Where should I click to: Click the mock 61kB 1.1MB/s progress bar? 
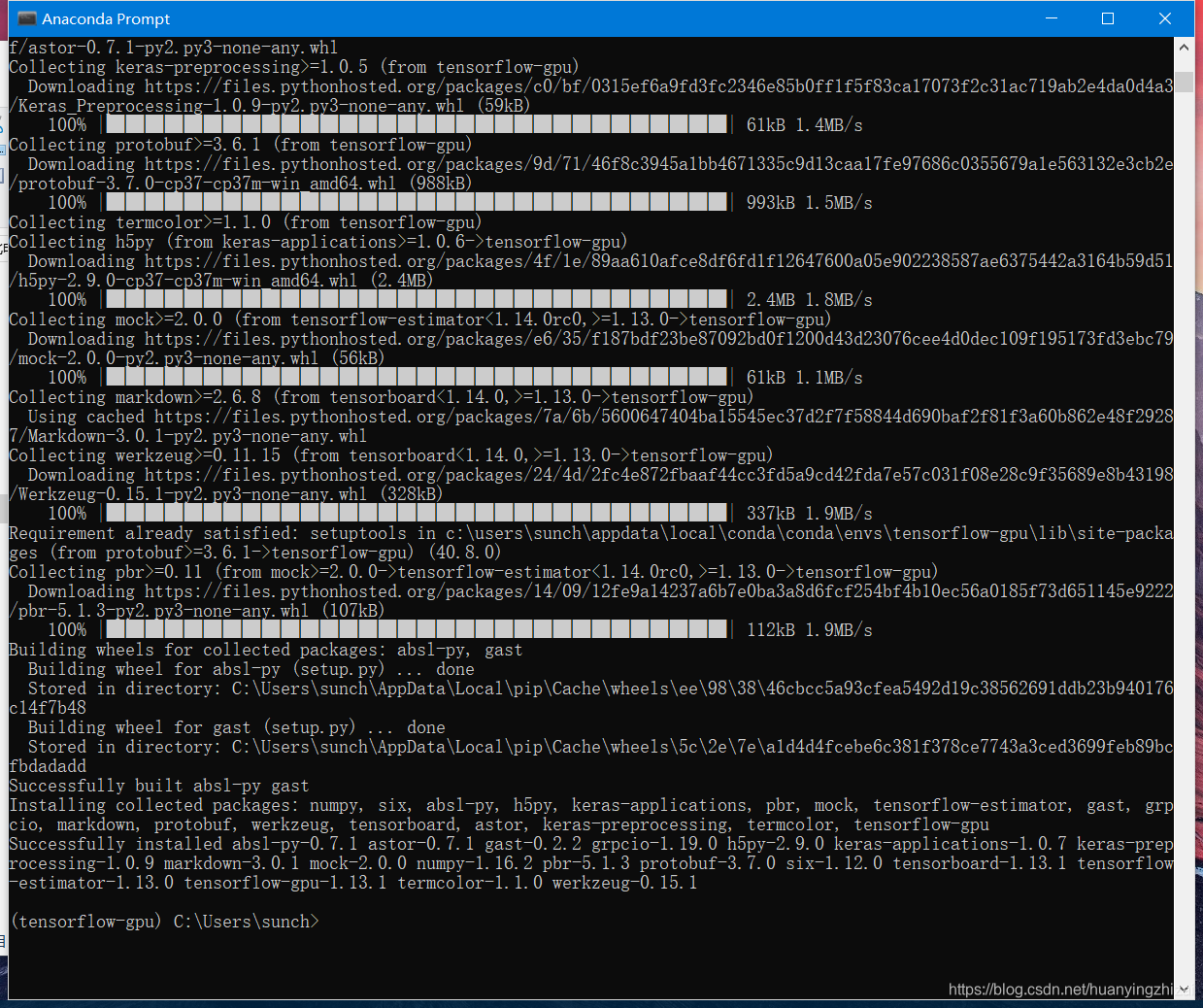(417, 377)
